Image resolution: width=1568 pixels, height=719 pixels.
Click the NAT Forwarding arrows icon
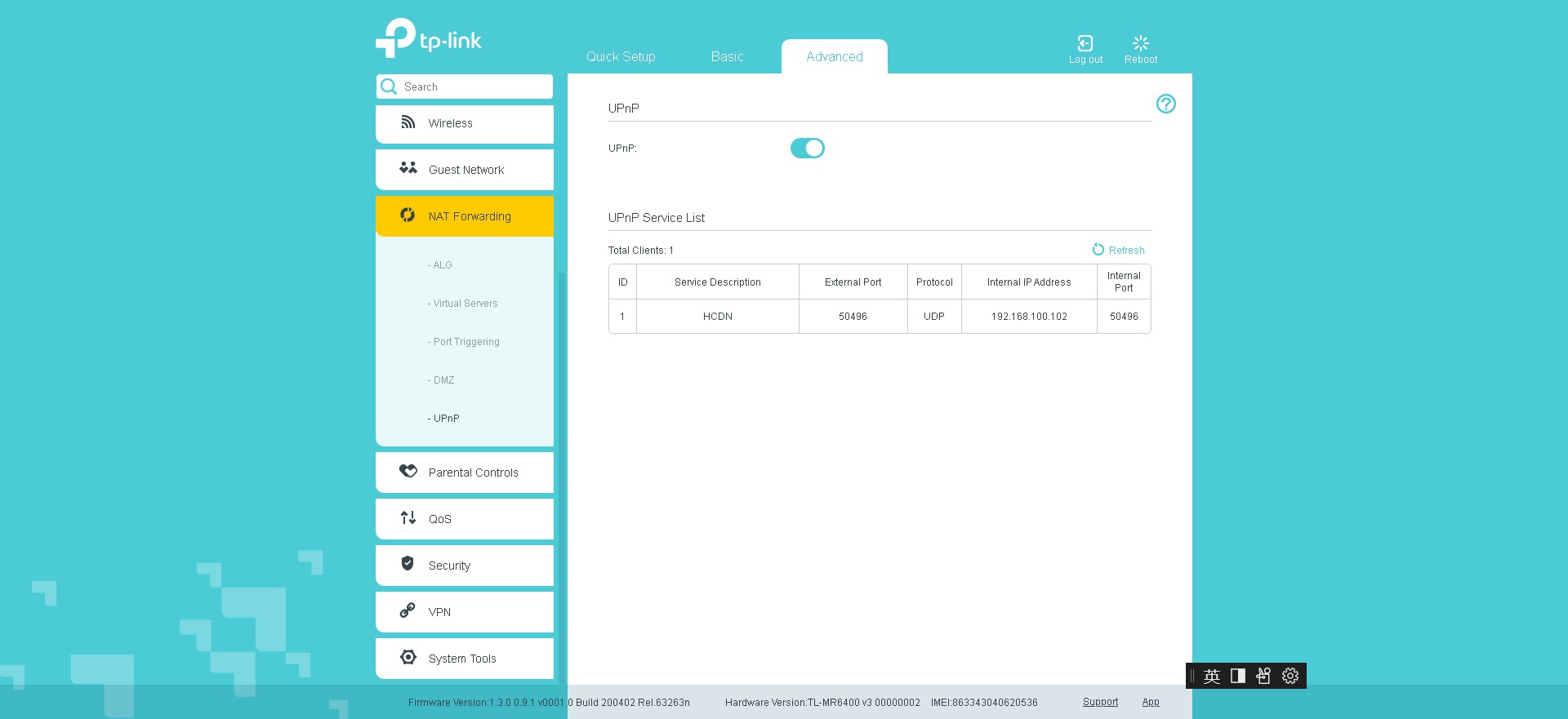pyautogui.click(x=408, y=215)
